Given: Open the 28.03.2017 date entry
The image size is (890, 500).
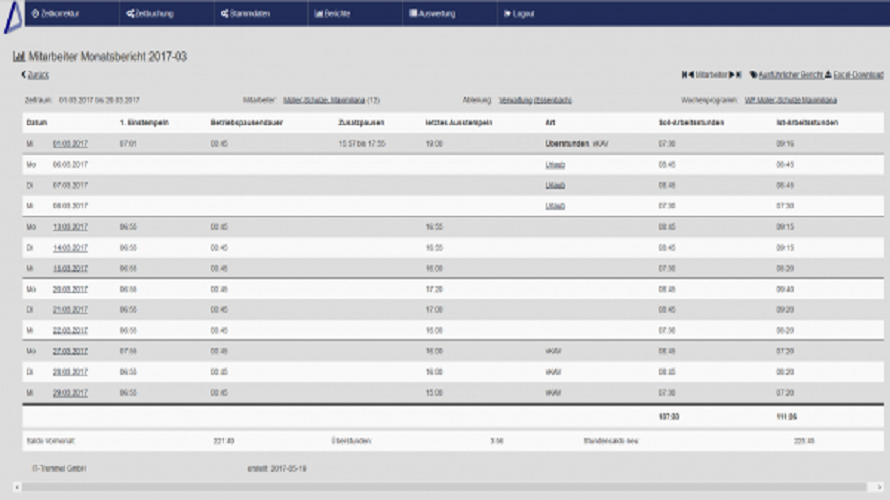Looking at the screenshot, I should 70,372.
